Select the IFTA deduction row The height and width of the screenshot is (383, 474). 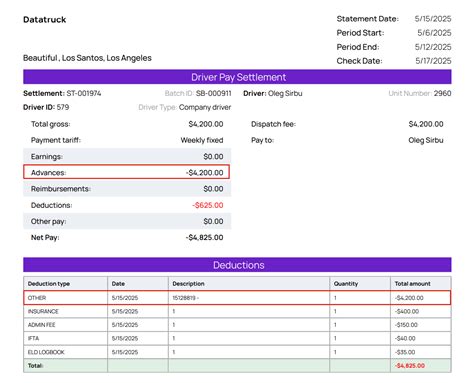pos(237,338)
